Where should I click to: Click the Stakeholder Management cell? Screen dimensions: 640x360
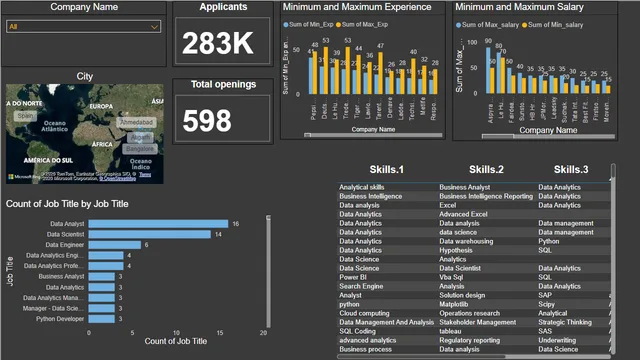pos(478,322)
